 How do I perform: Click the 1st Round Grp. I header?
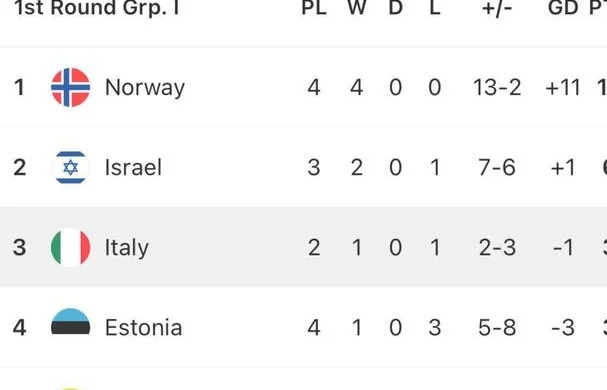(97, 8)
